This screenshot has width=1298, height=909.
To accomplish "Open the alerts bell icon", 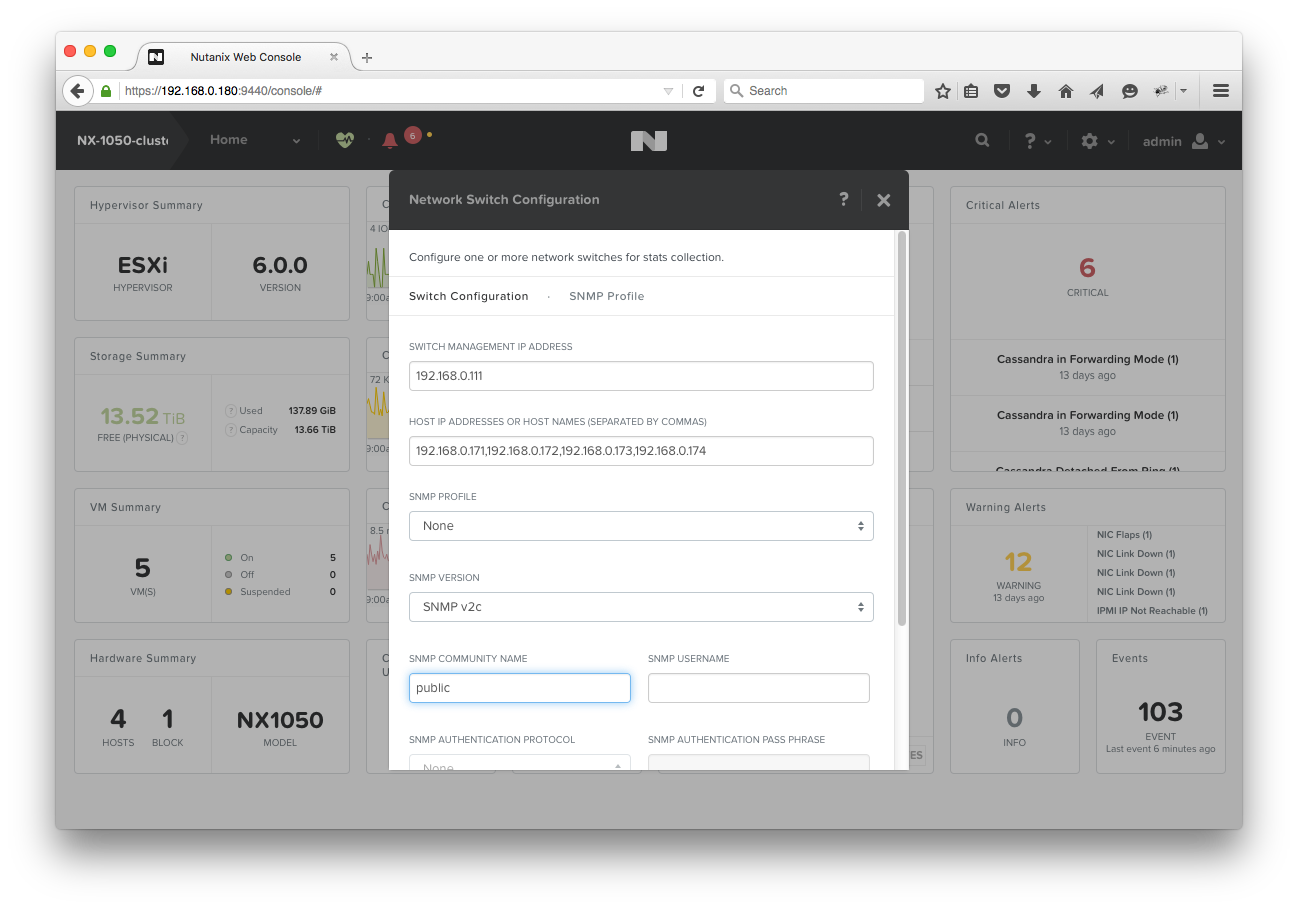I will tap(390, 141).
